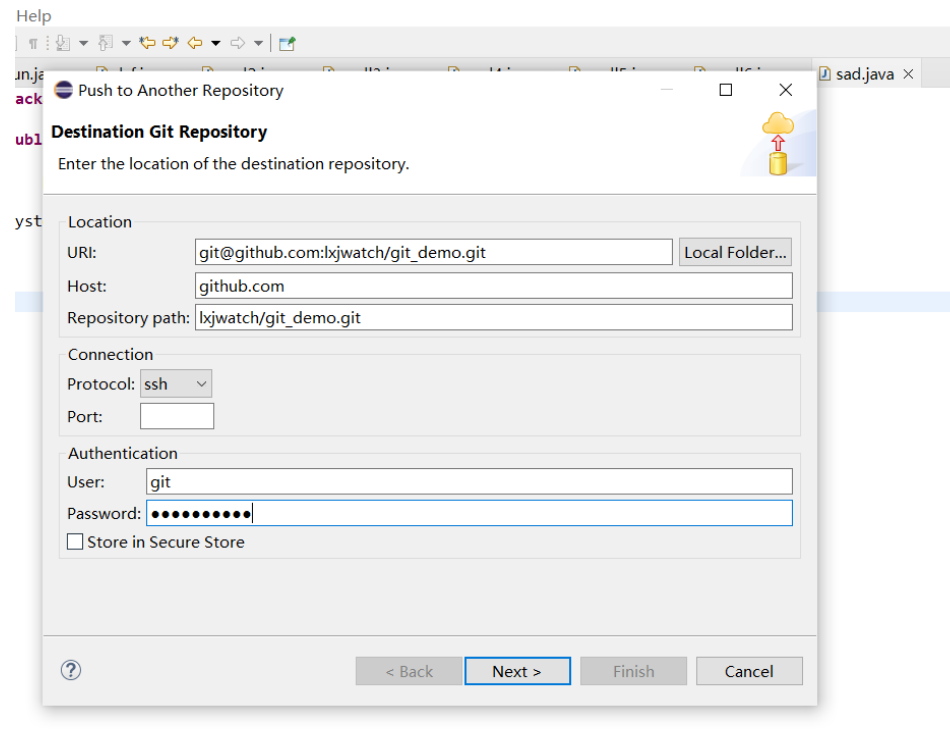Navigate back with the yellow left arrow

[194, 43]
